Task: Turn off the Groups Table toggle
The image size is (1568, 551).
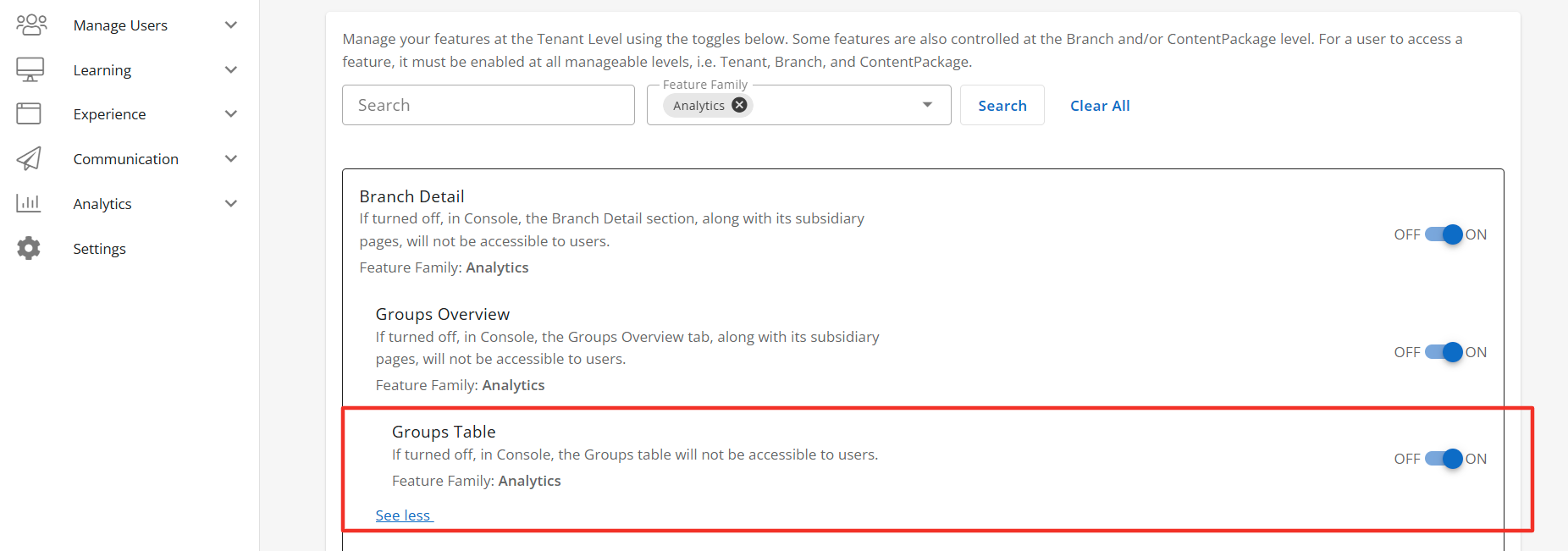Action: point(1444,459)
